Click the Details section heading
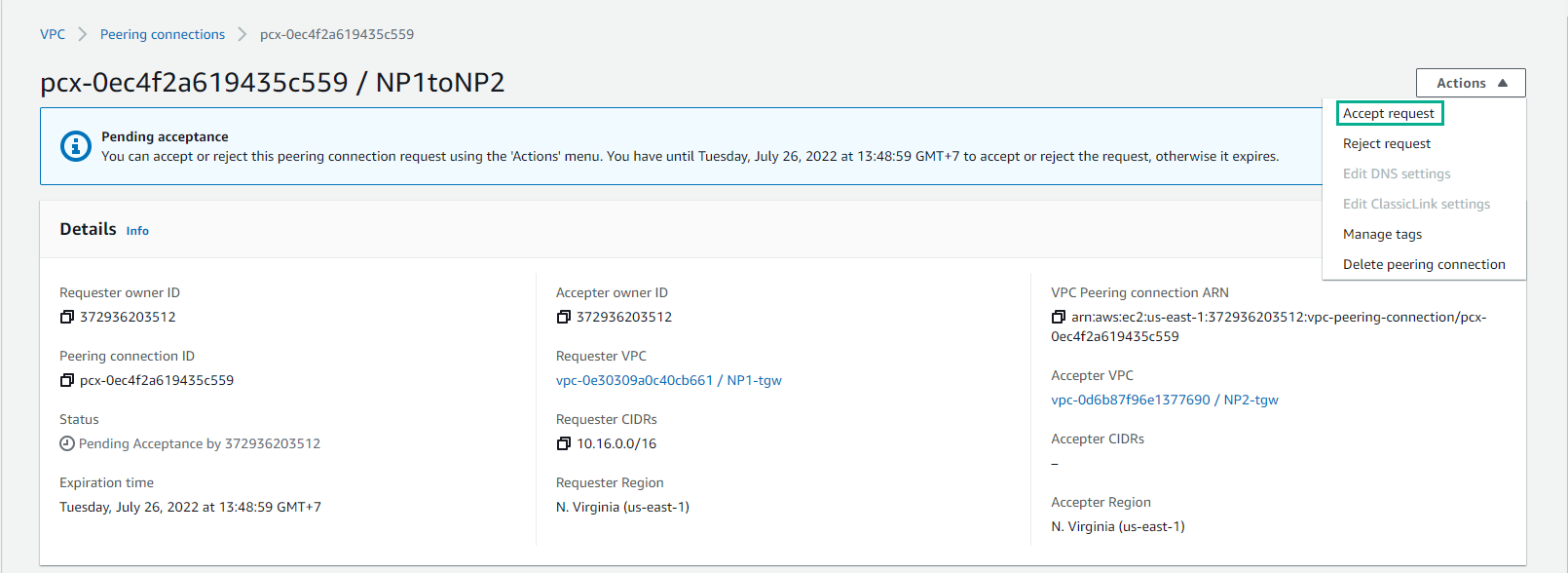The width and height of the screenshot is (1568, 573). point(88,229)
